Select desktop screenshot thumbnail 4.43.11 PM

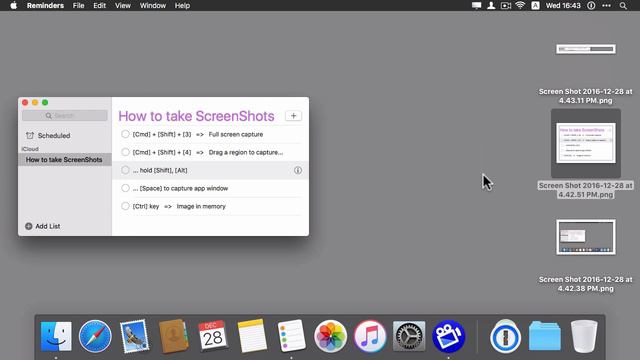point(586,49)
